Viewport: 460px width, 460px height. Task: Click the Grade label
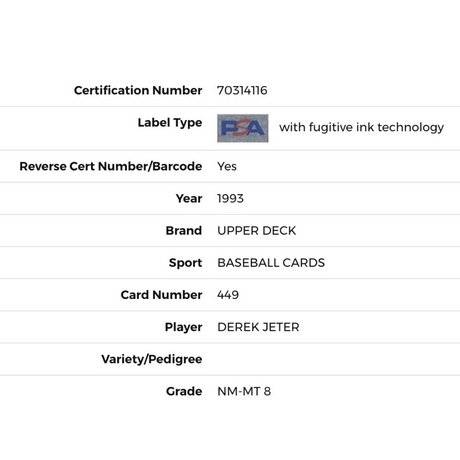tap(184, 391)
